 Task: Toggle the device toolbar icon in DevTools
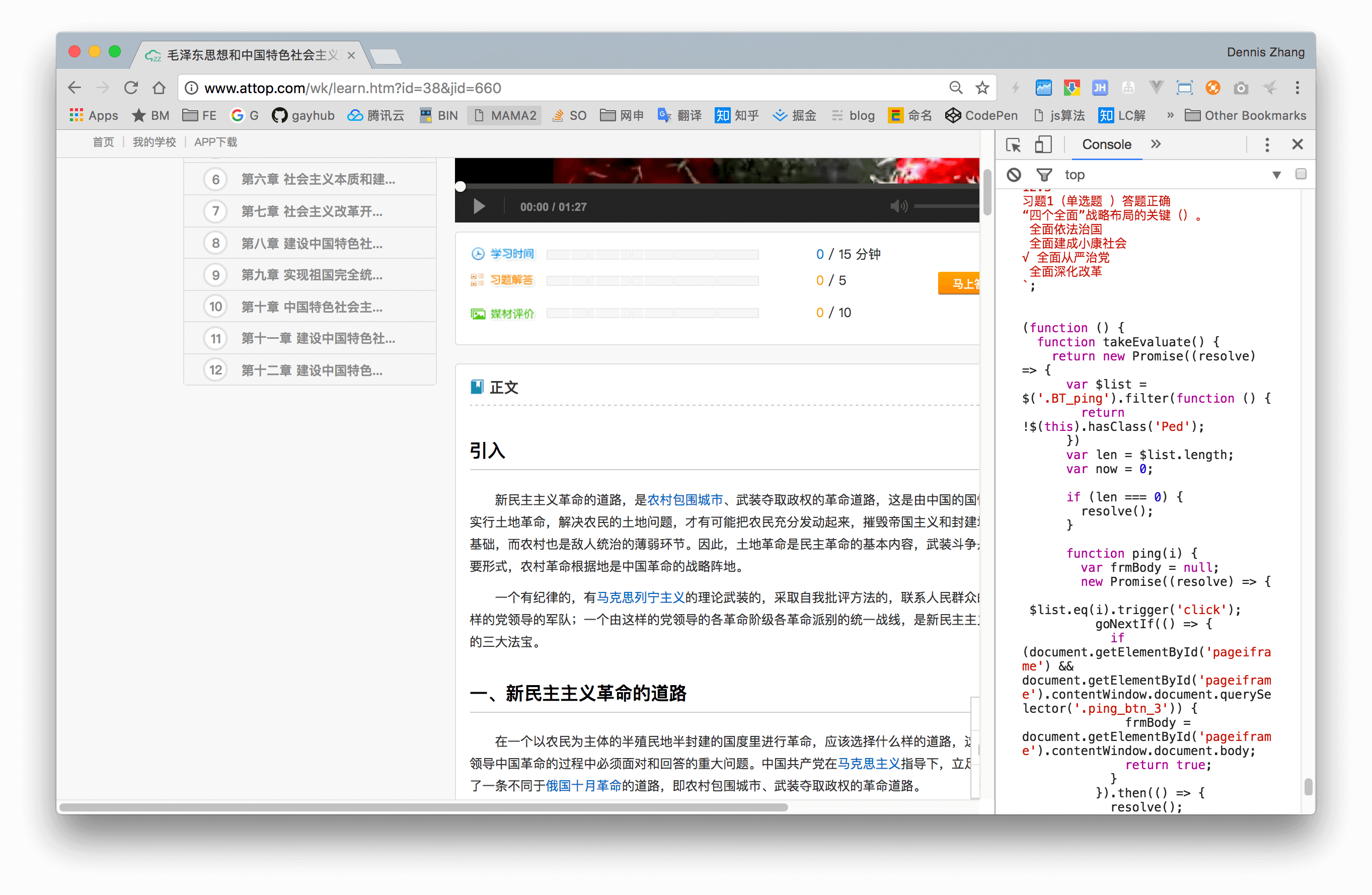point(1043,145)
